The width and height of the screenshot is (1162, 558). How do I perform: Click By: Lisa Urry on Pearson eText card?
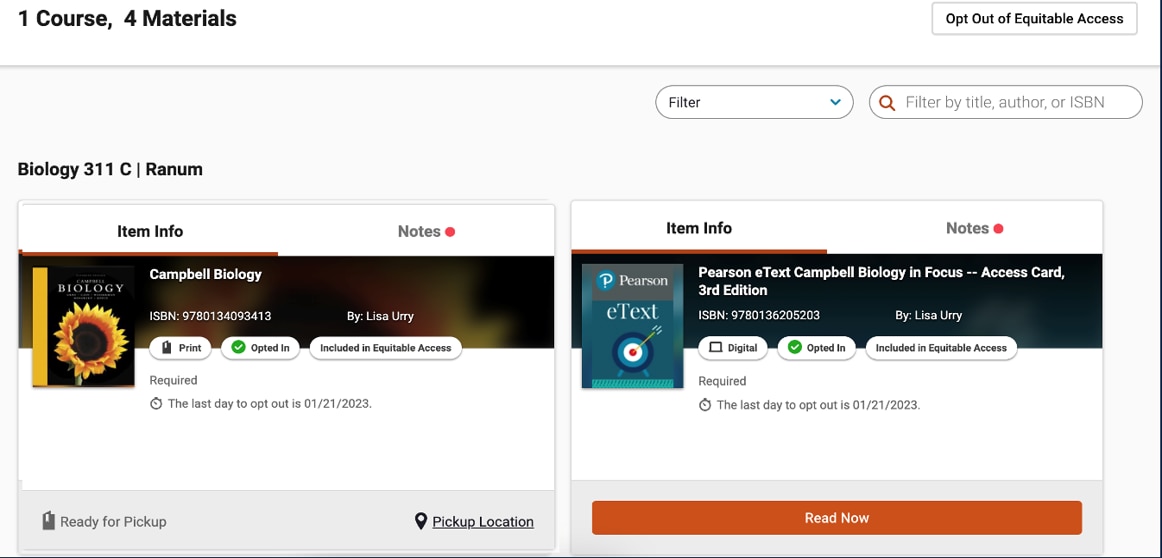coord(929,315)
